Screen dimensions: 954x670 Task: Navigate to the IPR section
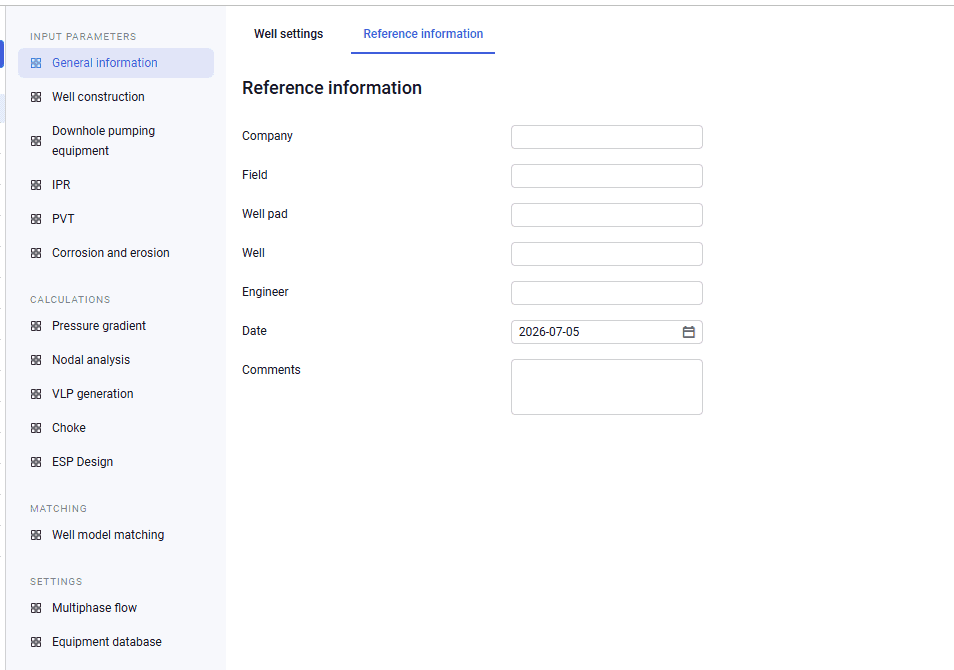[116, 185]
